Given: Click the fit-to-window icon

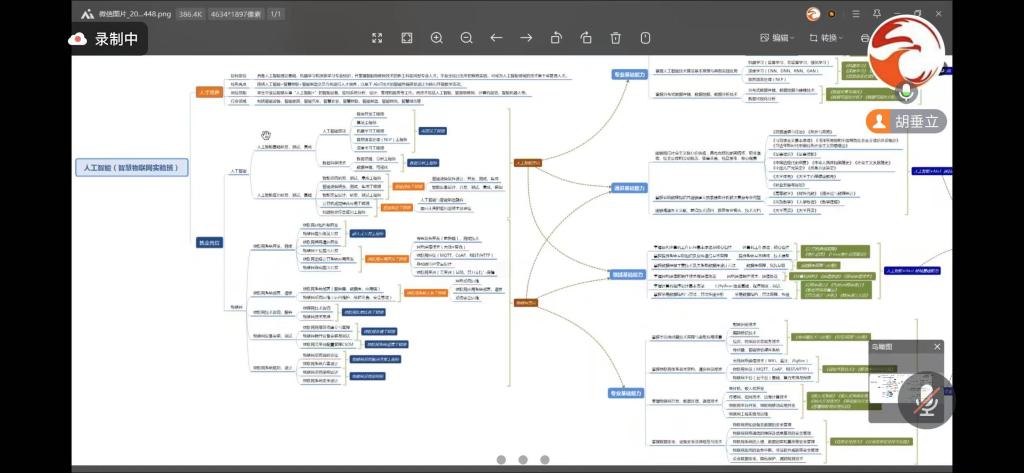Looking at the screenshot, I should coord(407,38).
